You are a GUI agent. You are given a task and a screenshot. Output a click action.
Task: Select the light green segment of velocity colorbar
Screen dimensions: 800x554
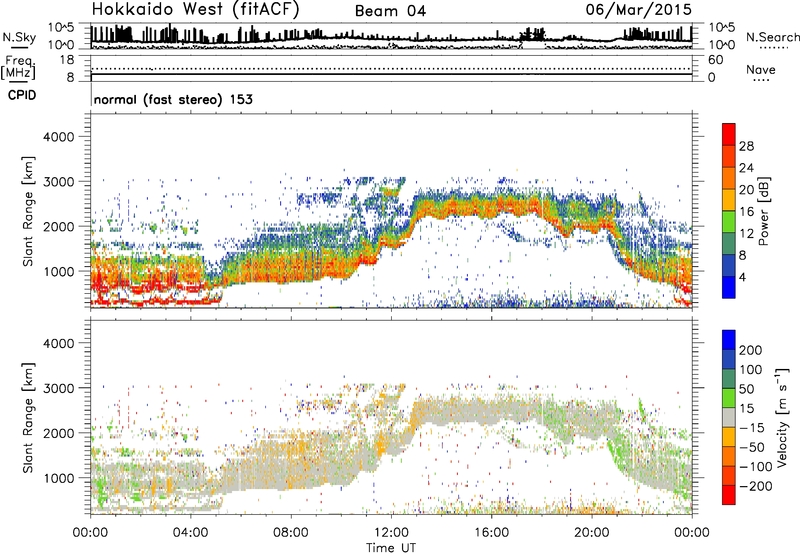point(729,398)
